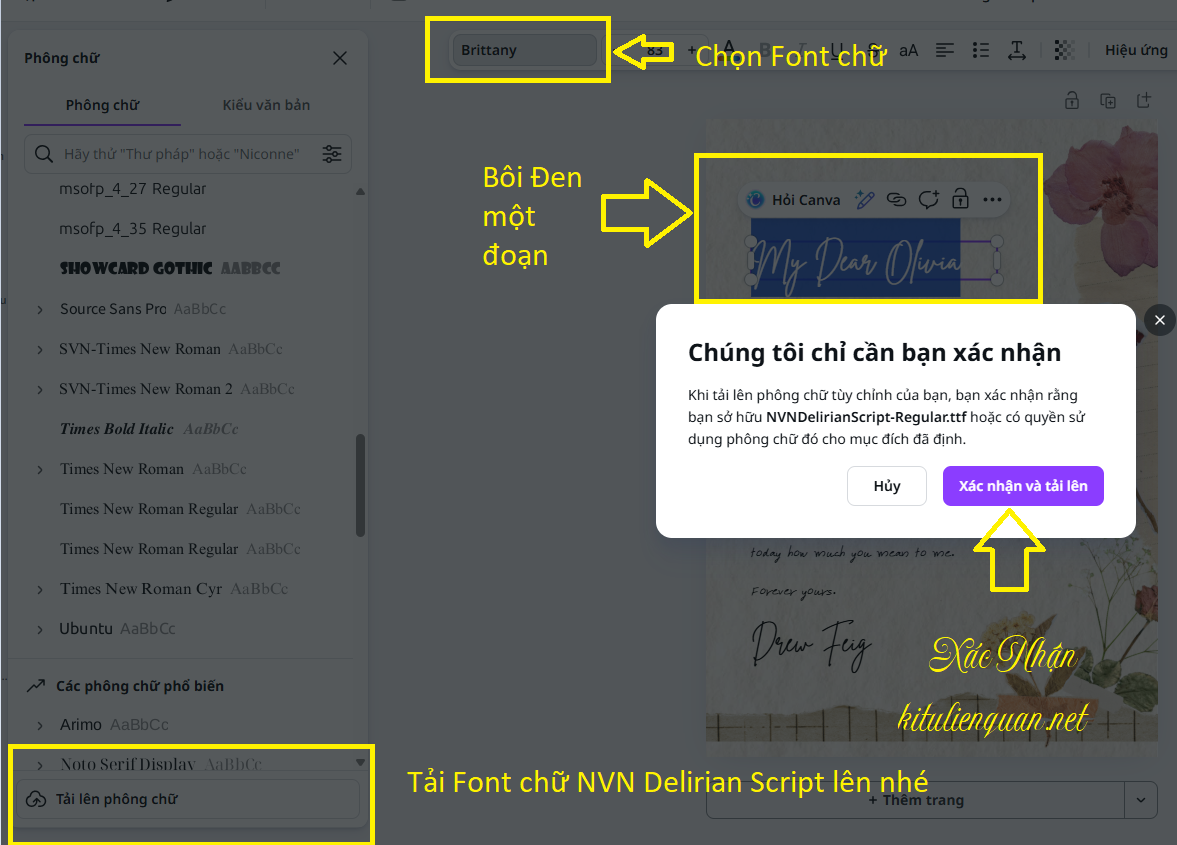This screenshot has height=845, width=1177.
Task: Toggle bulleted list
Action: [980, 50]
